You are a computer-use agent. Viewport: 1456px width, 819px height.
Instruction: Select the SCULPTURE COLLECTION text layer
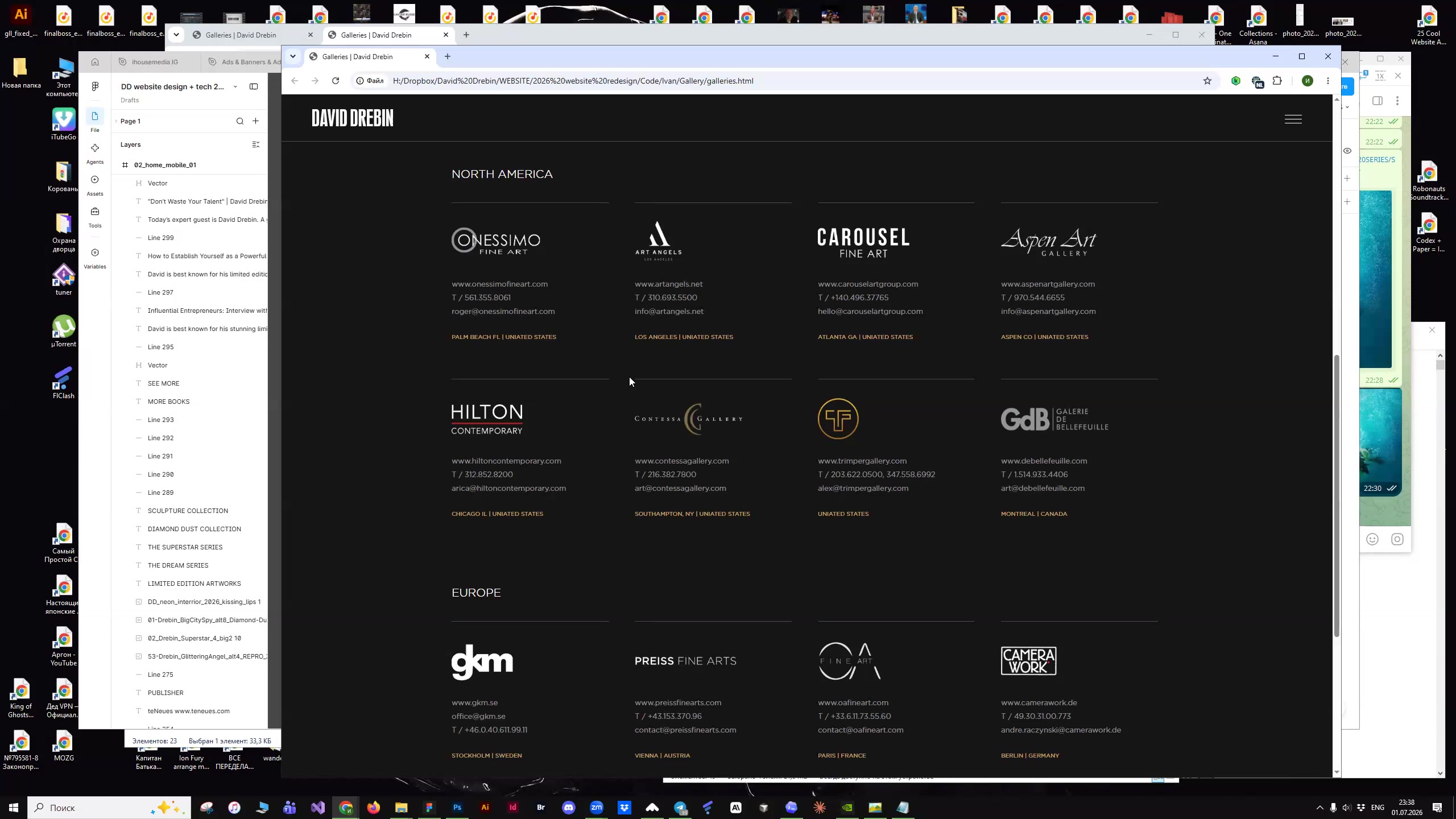(188, 511)
